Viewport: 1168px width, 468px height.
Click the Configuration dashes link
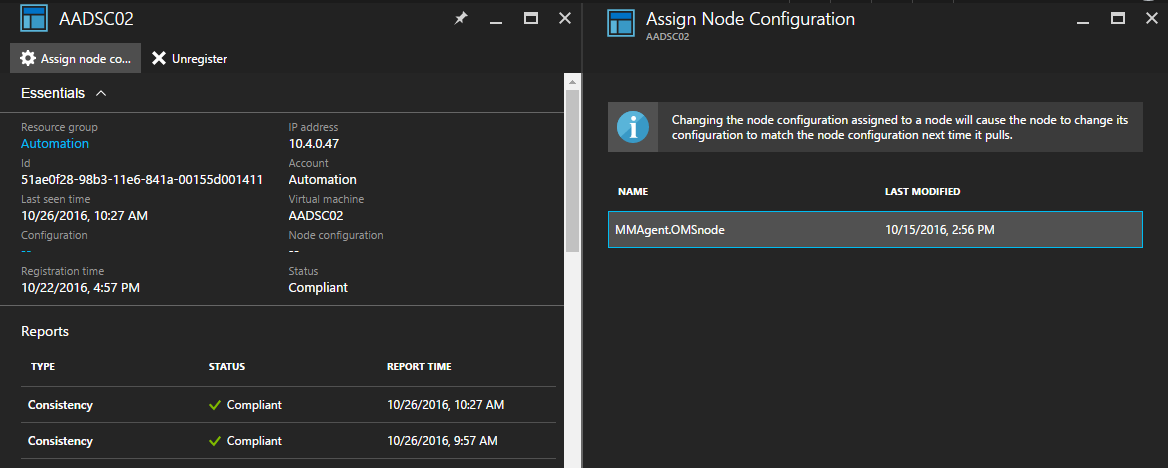coord(26,251)
